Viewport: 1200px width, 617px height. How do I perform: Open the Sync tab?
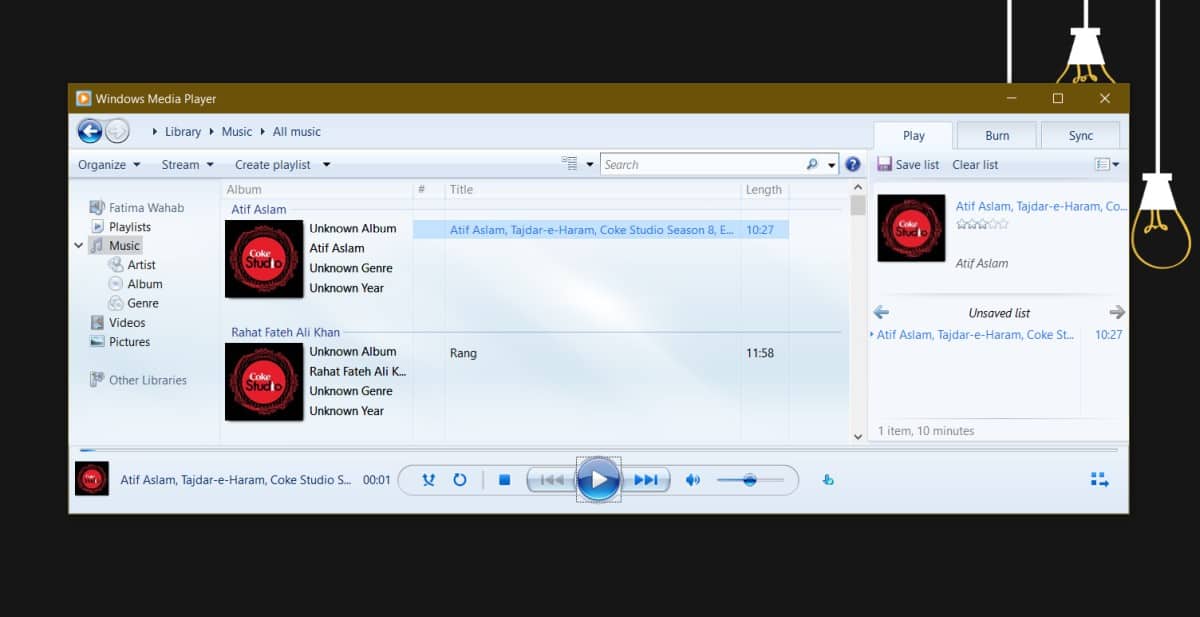click(x=1081, y=136)
